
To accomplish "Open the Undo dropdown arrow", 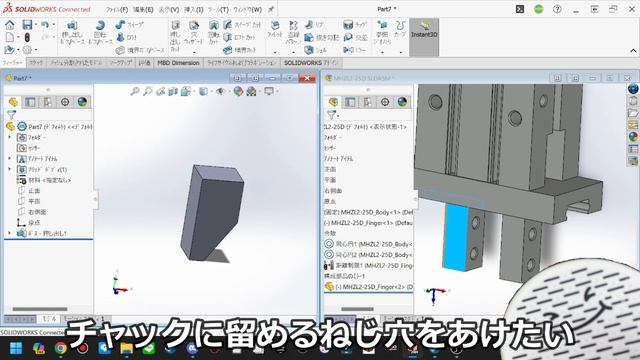I will pos(53,25).
